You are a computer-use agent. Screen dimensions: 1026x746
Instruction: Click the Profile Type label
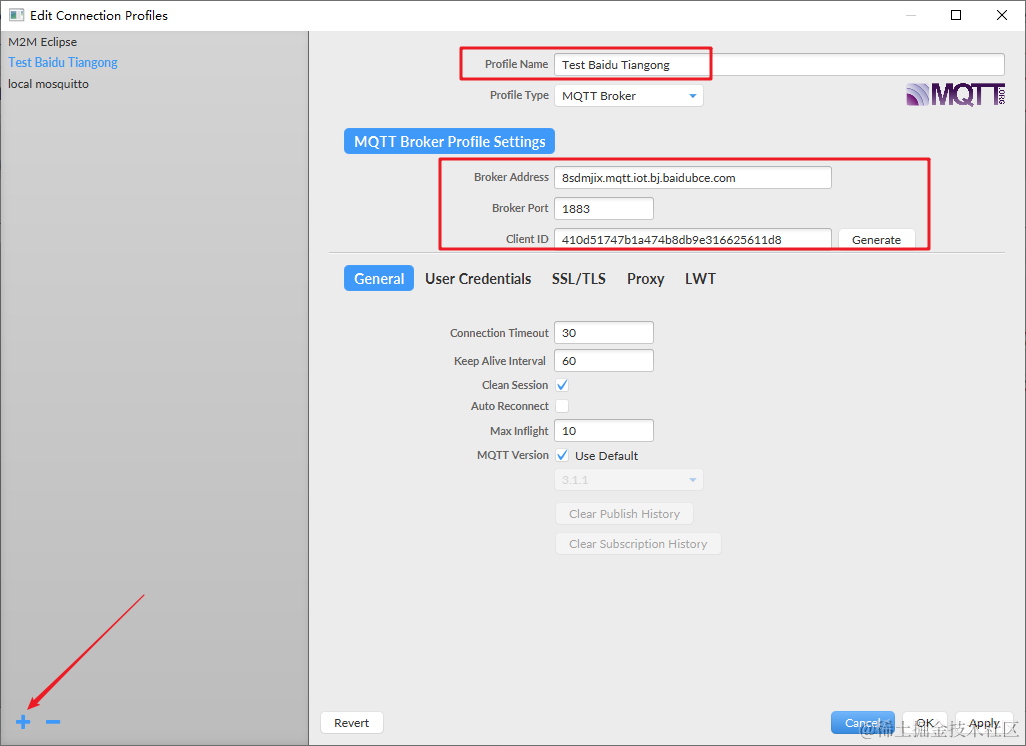pyautogui.click(x=520, y=95)
